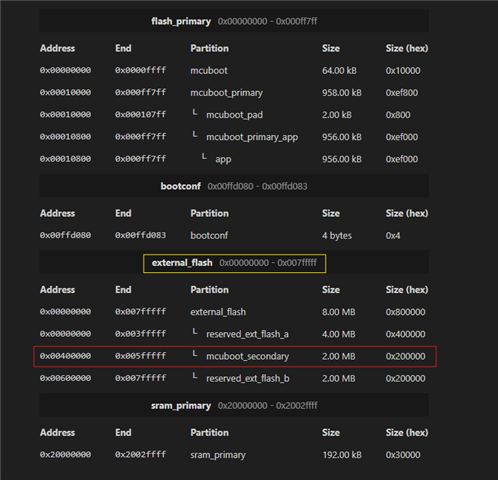Click the sram_primary region header
This screenshot has height=480, width=498.
pyautogui.click(x=234, y=405)
